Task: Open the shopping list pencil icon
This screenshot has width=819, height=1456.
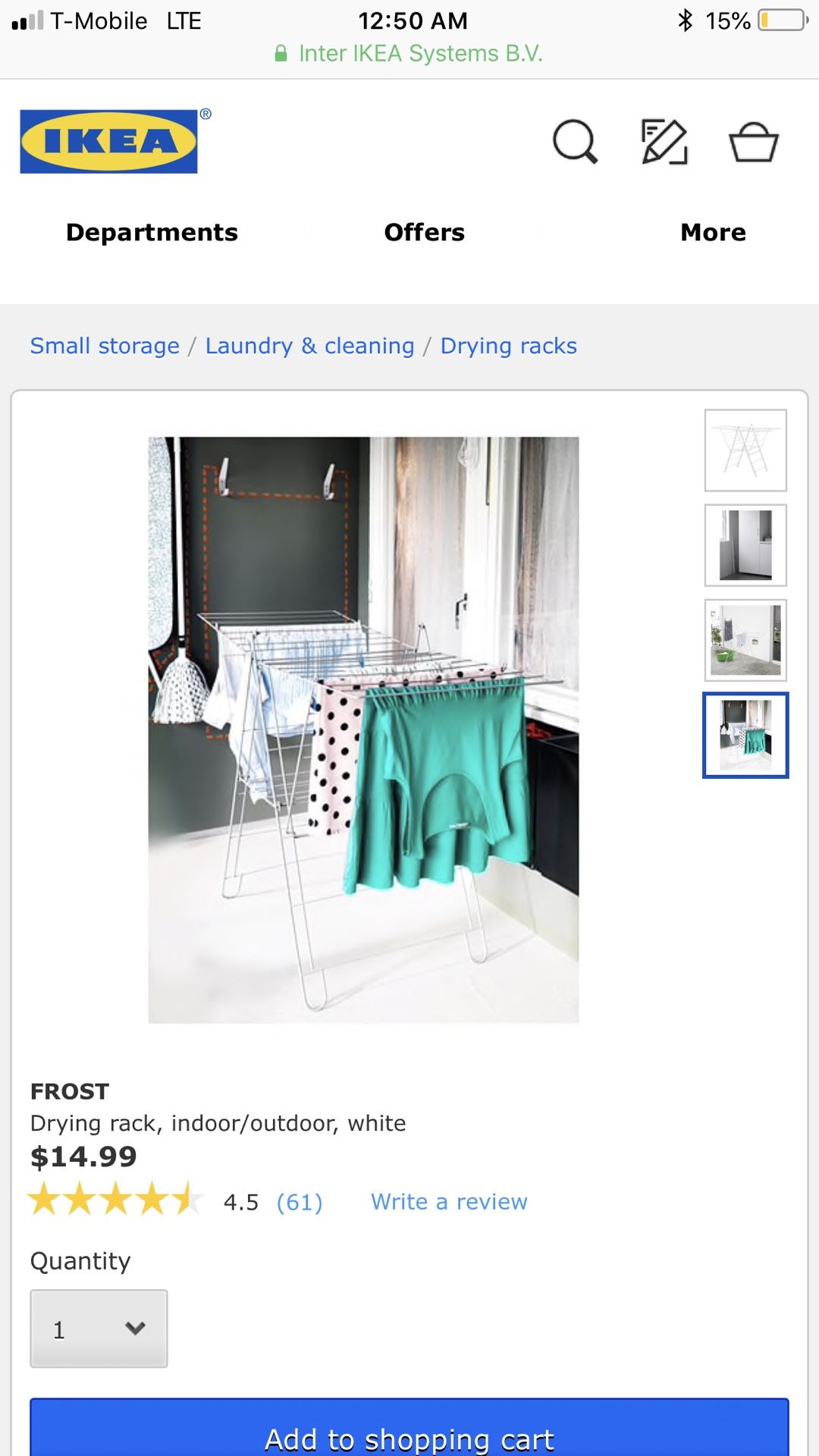Action: click(x=664, y=142)
